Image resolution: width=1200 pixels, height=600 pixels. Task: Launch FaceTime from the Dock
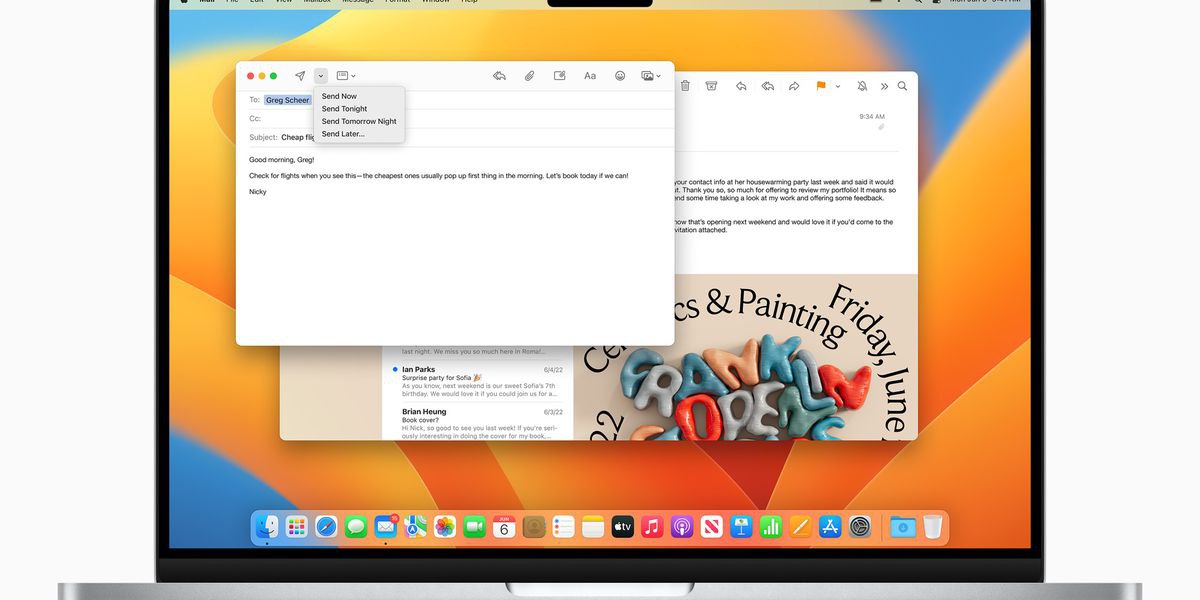coord(475,527)
